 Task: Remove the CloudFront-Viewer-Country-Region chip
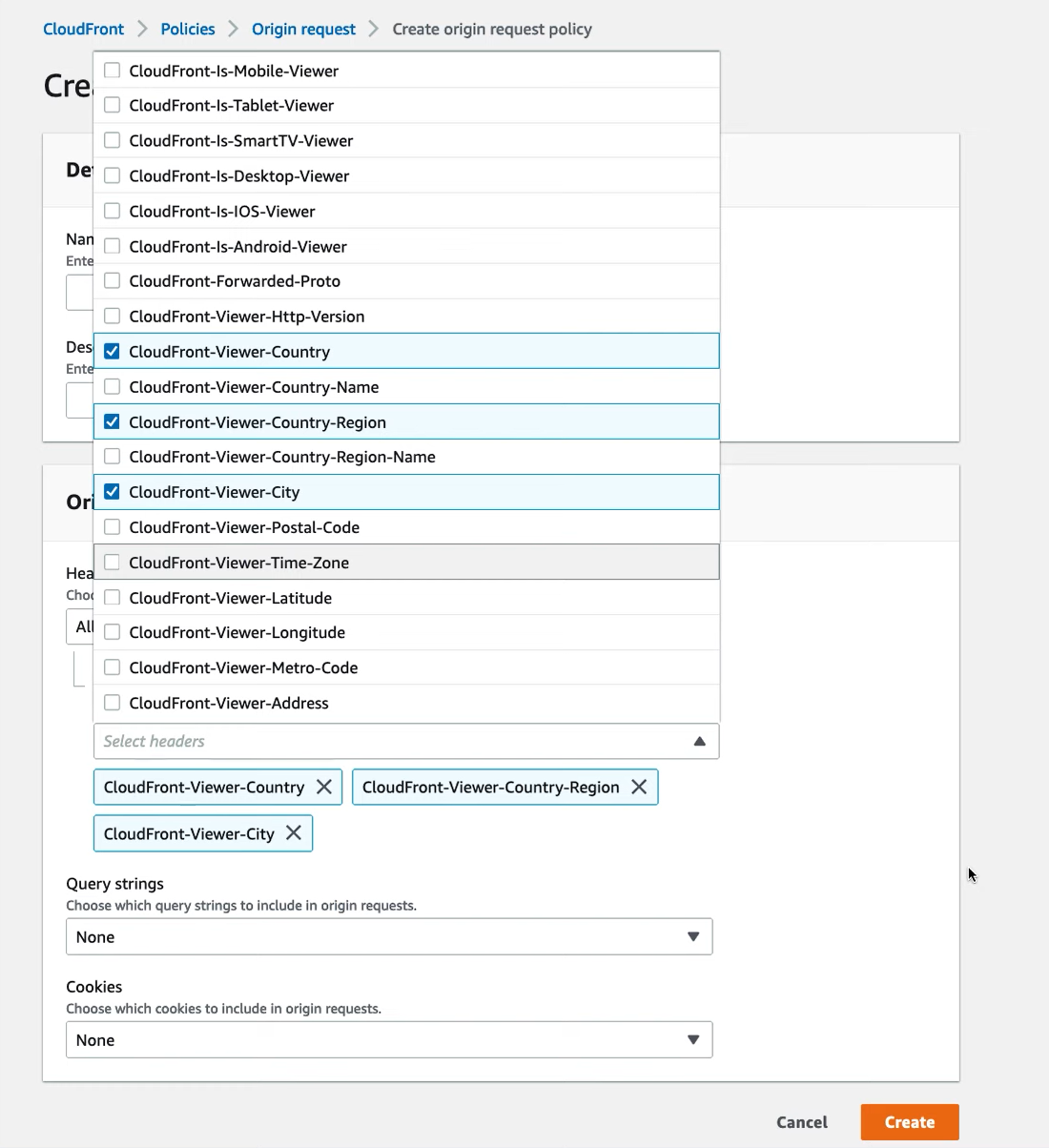(639, 787)
